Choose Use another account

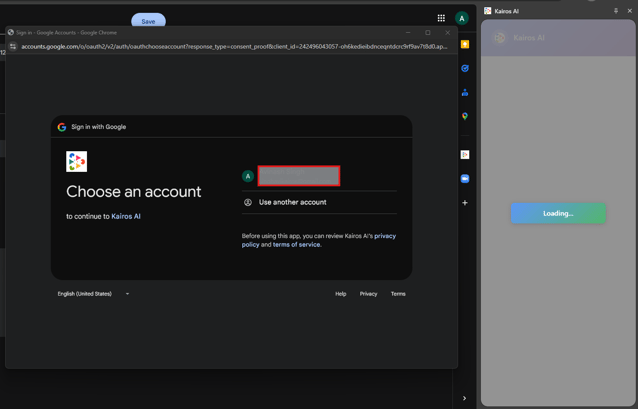319,202
